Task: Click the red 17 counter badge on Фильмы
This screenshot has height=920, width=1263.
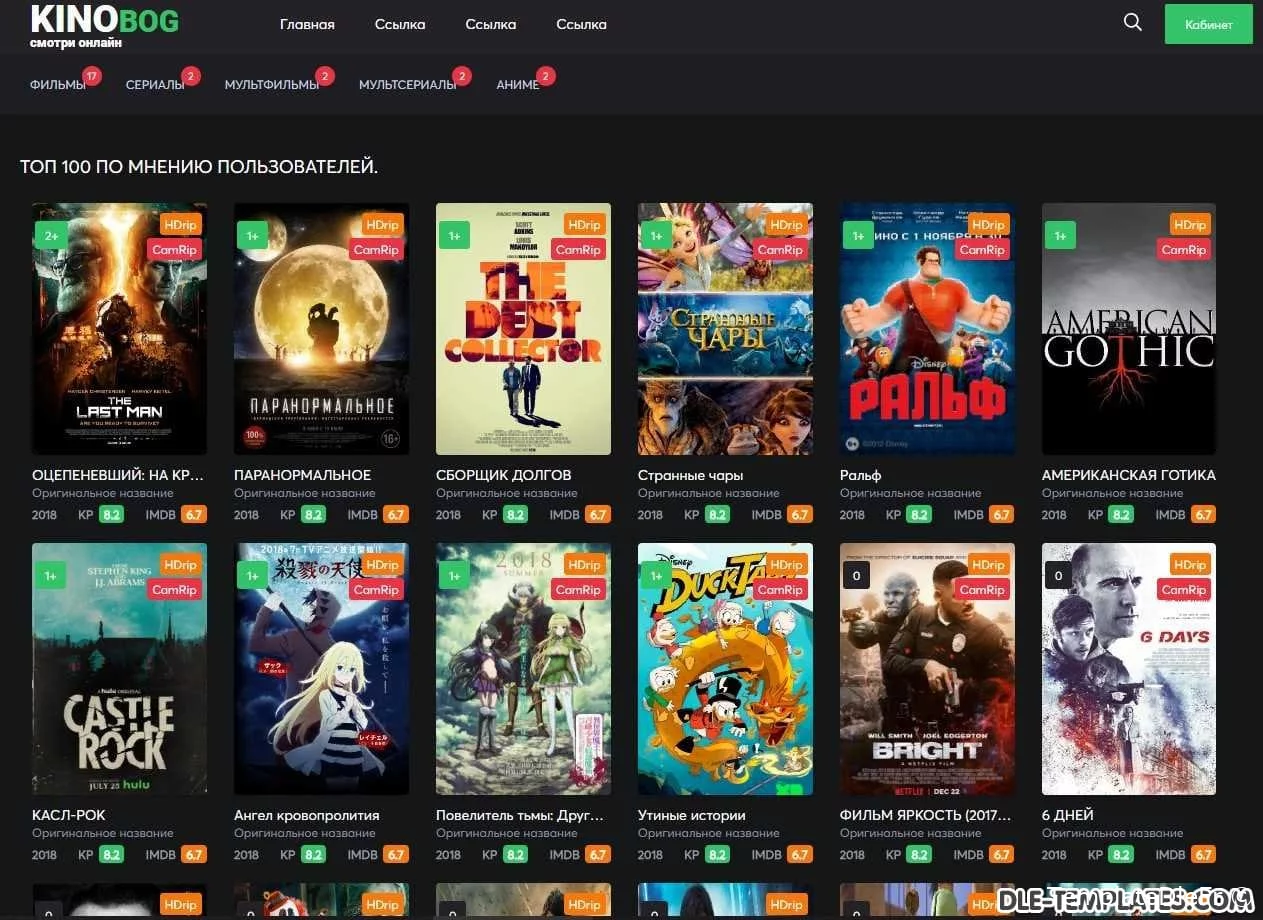Action: point(92,76)
